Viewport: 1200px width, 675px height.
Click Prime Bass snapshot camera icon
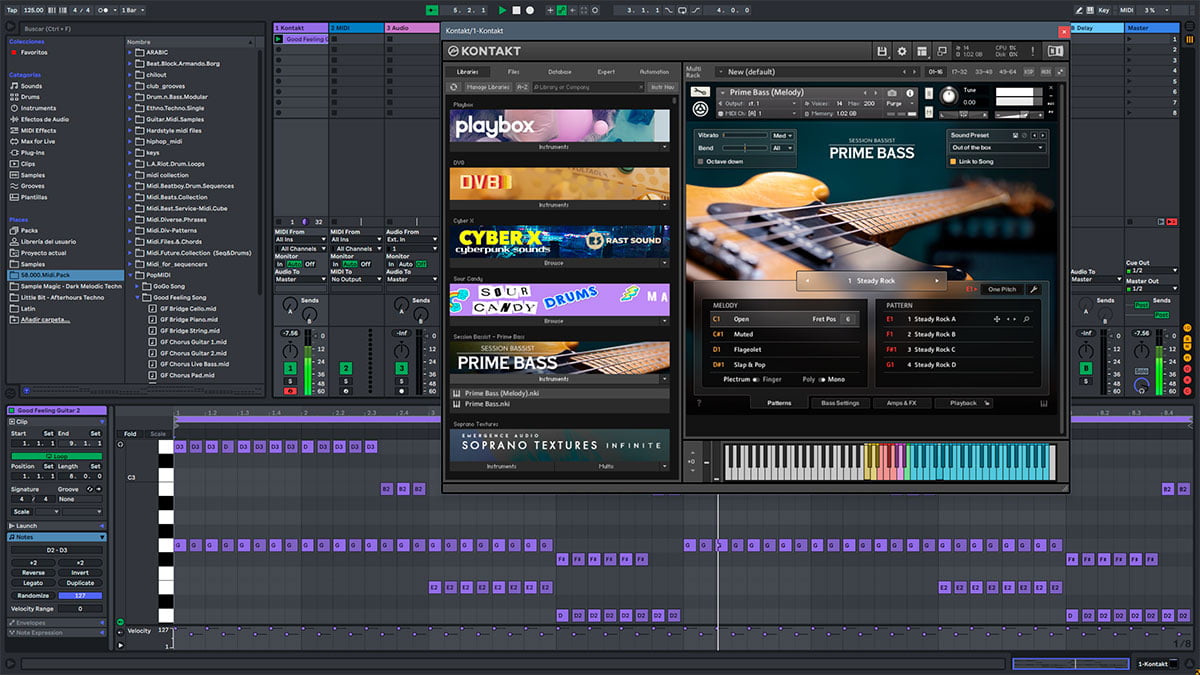click(892, 92)
